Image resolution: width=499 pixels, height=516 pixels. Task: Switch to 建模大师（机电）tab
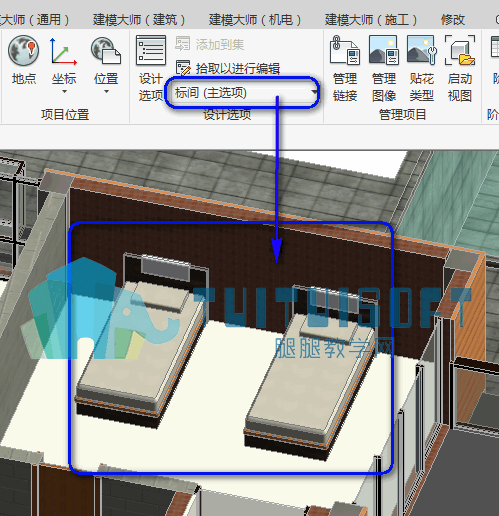pos(255,20)
